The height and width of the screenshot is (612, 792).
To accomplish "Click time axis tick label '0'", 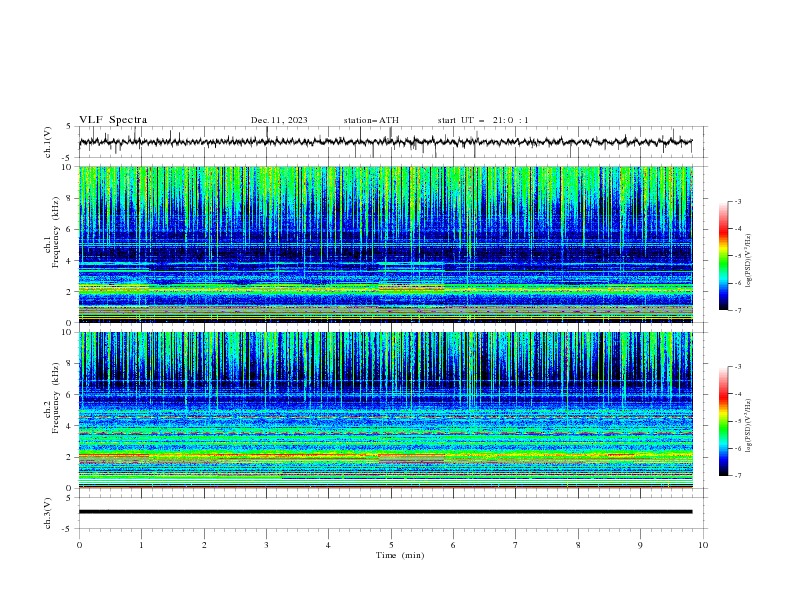I will [x=79, y=545].
